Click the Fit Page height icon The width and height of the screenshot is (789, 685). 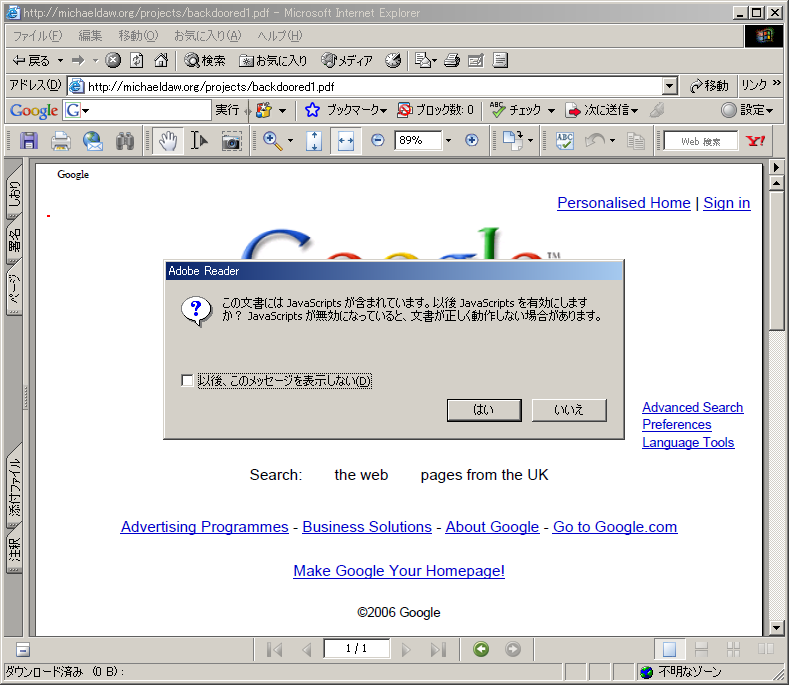(314, 140)
